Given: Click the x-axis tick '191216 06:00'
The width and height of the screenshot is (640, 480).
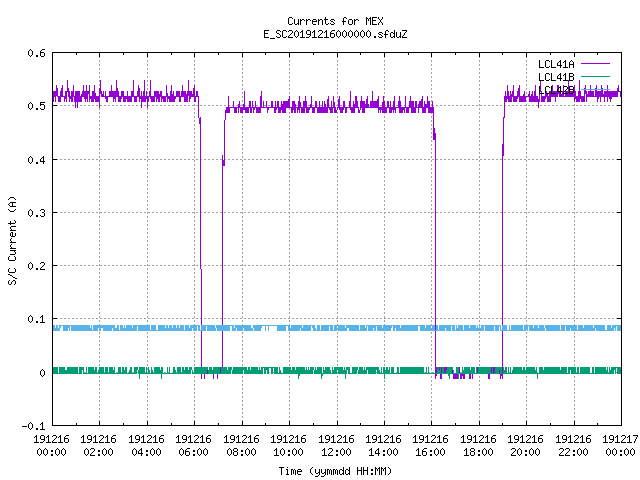Looking at the screenshot, I should (x=193, y=446).
